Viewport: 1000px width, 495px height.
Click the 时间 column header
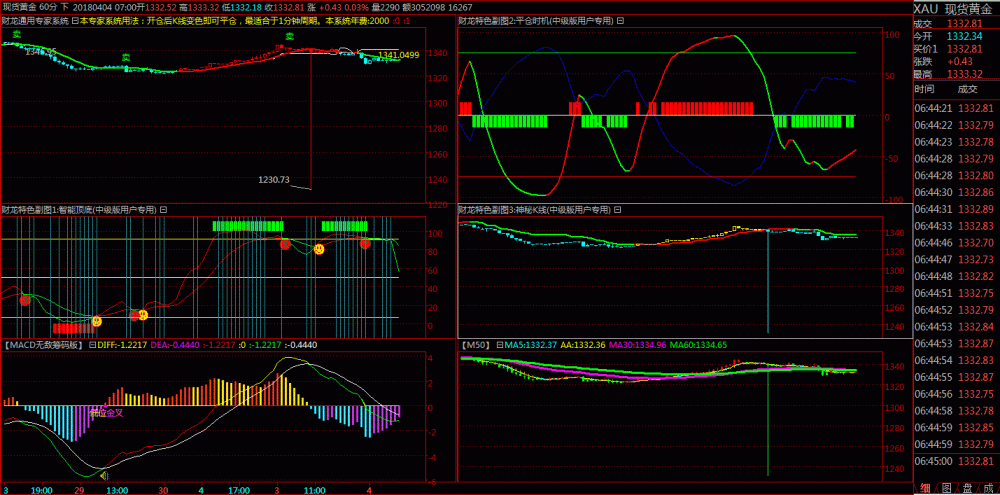point(924,89)
